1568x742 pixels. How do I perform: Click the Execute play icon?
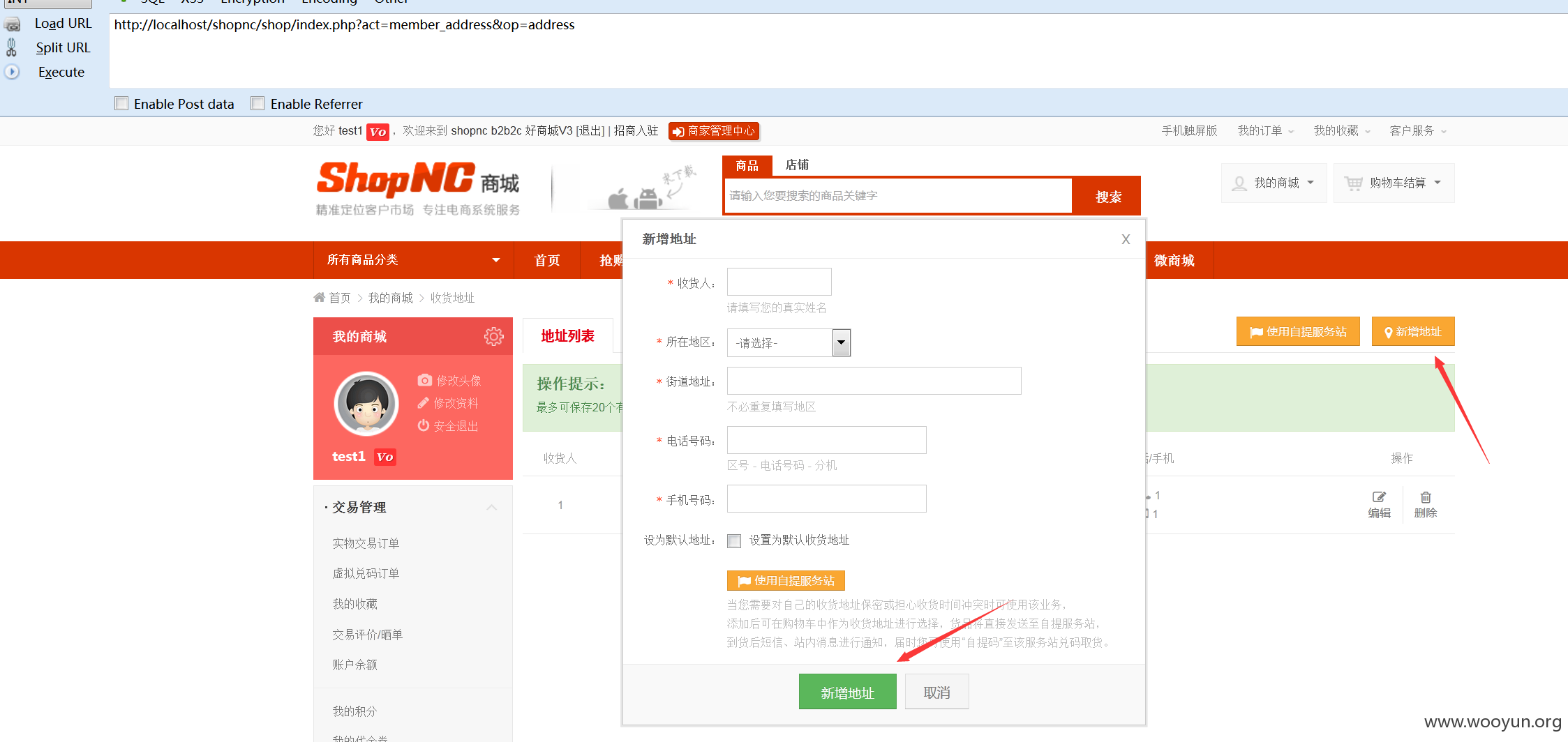(x=12, y=72)
